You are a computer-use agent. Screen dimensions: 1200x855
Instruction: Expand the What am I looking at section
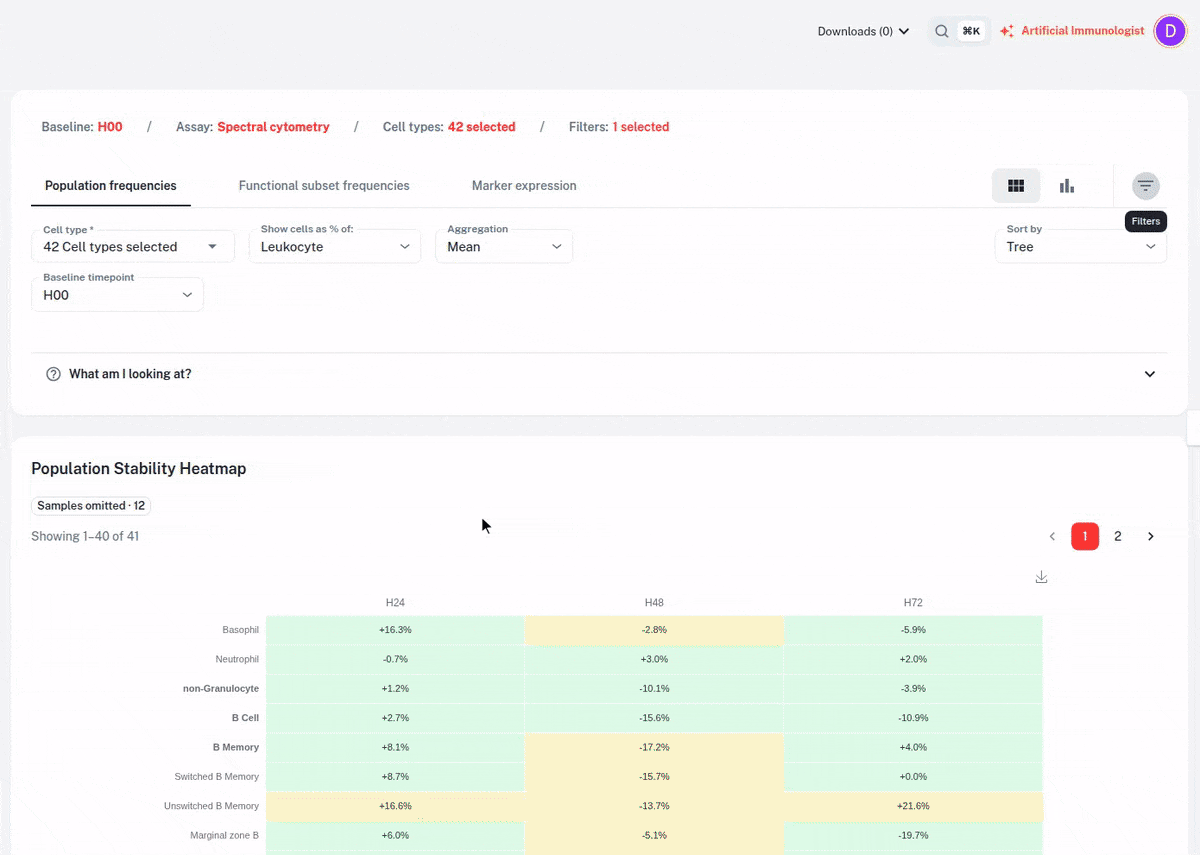coord(600,374)
